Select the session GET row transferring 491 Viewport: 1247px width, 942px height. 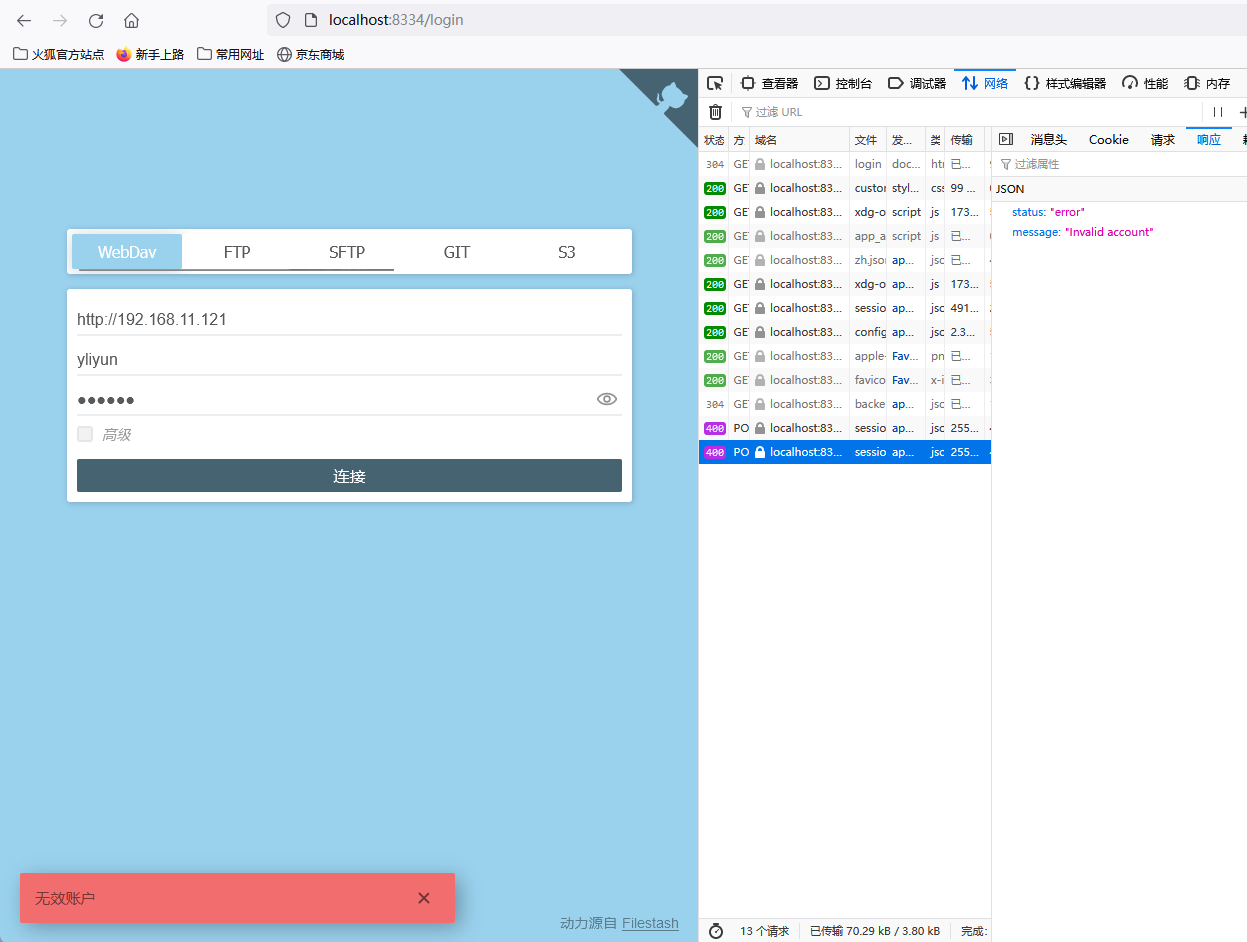845,308
